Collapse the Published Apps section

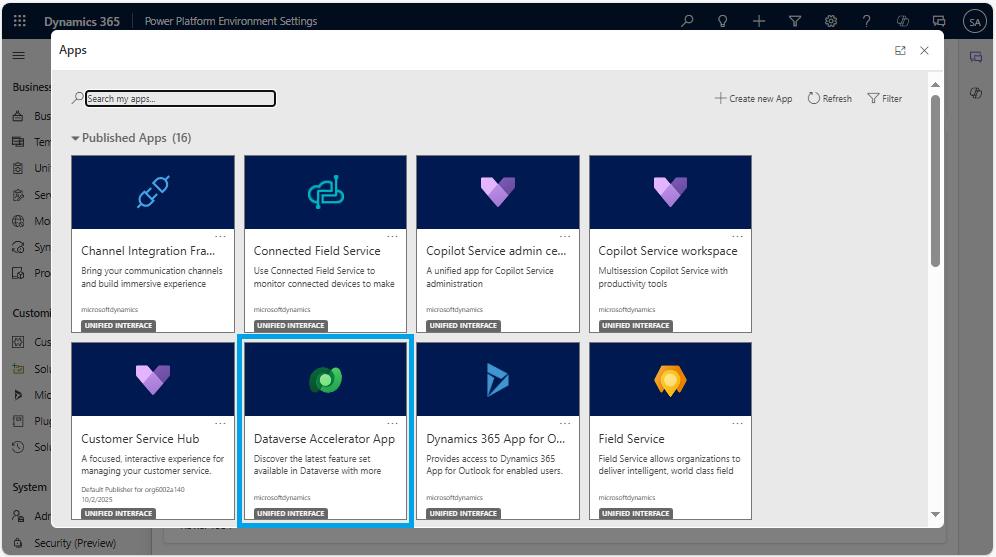pos(75,138)
